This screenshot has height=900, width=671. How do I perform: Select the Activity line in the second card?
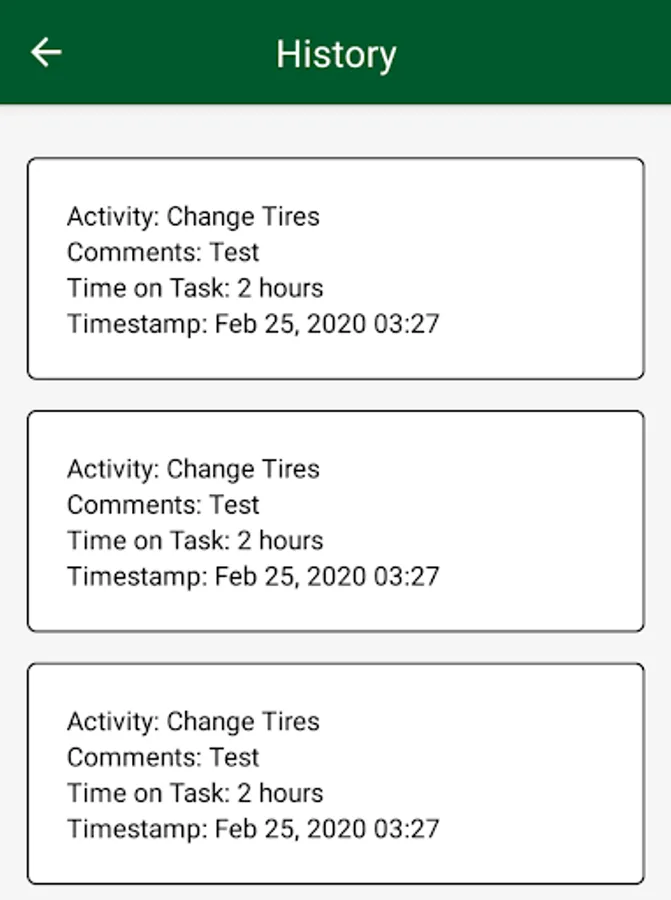[193, 469]
